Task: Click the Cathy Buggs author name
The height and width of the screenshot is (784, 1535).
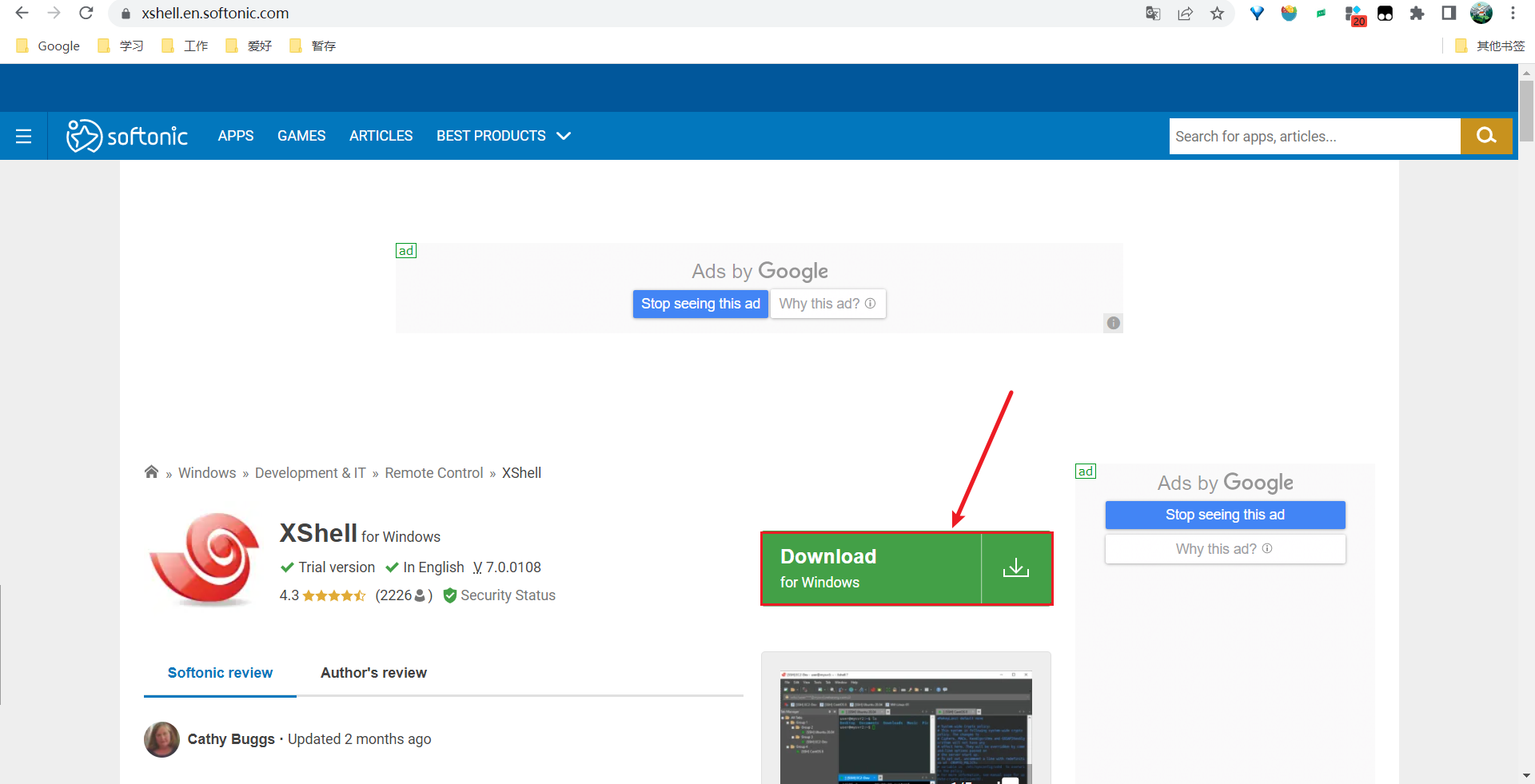Action: tap(231, 739)
